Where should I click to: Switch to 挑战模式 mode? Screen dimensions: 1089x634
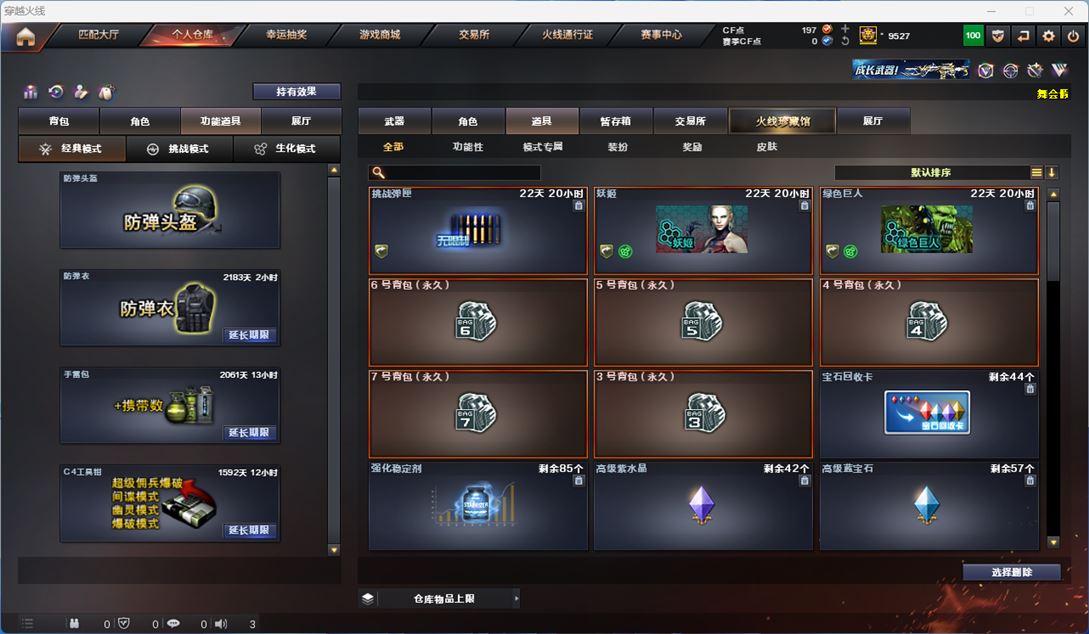click(179, 149)
